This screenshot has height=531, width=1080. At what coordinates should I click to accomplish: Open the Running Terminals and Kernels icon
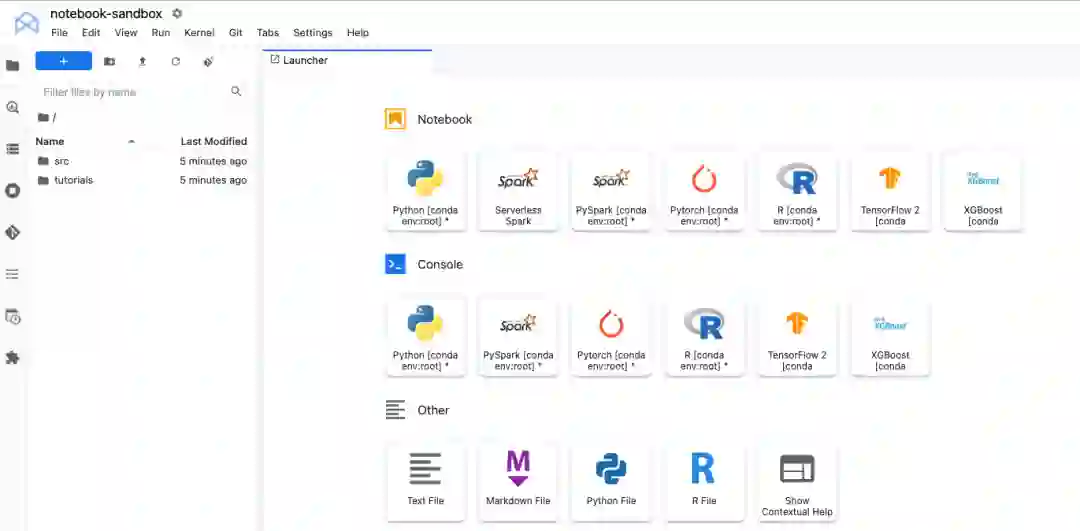[12, 191]
